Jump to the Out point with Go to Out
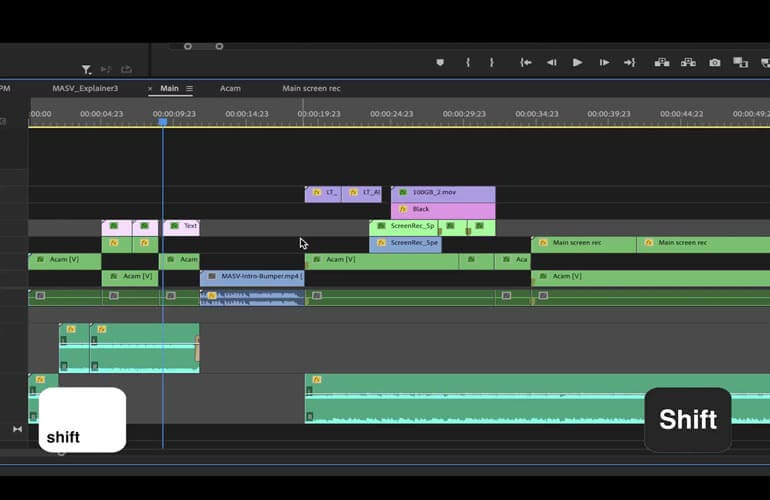 (x=630, y=62)
